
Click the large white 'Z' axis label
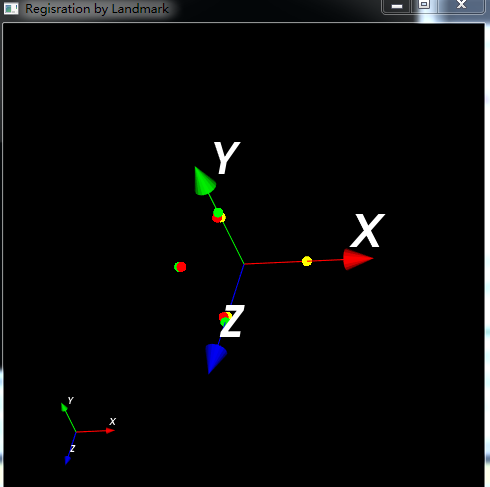point(233,321)
